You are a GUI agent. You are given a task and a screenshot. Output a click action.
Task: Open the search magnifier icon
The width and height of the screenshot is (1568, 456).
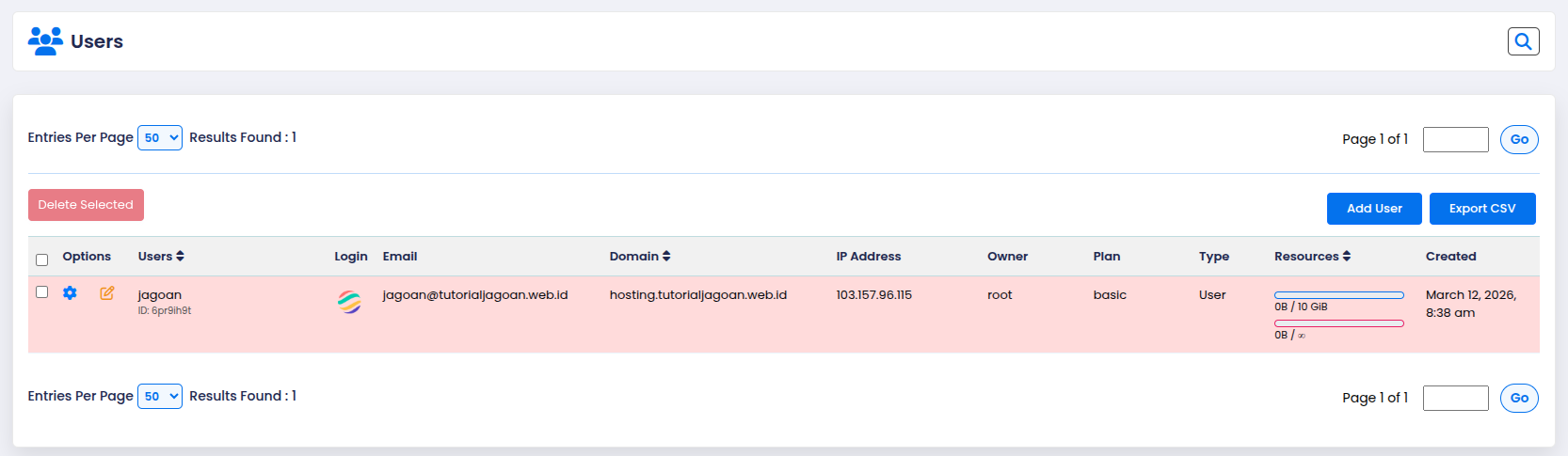pyautogui.click(x=1523, y=41)
